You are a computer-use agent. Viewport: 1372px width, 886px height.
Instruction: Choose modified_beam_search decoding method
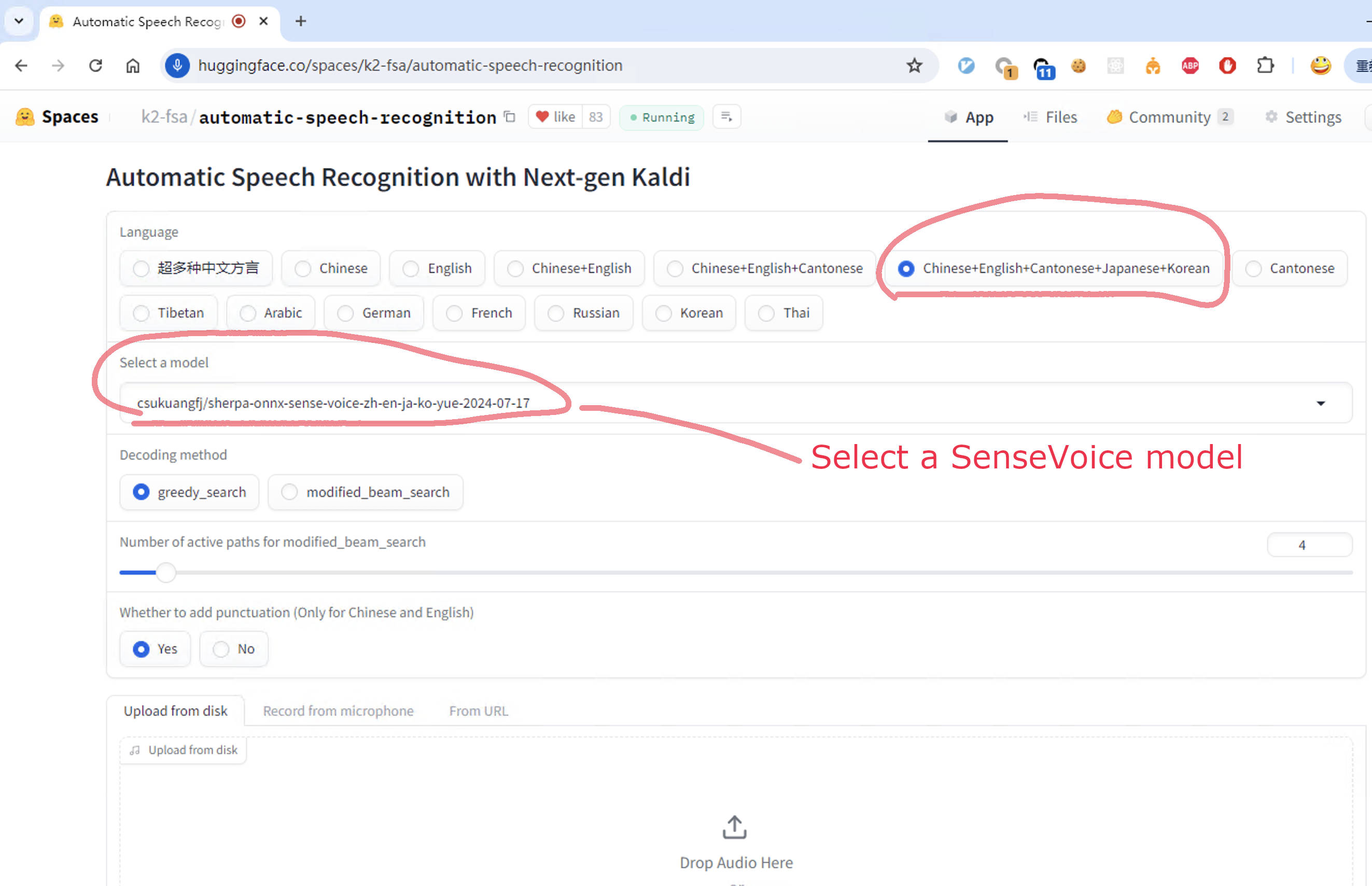[365, 492]
